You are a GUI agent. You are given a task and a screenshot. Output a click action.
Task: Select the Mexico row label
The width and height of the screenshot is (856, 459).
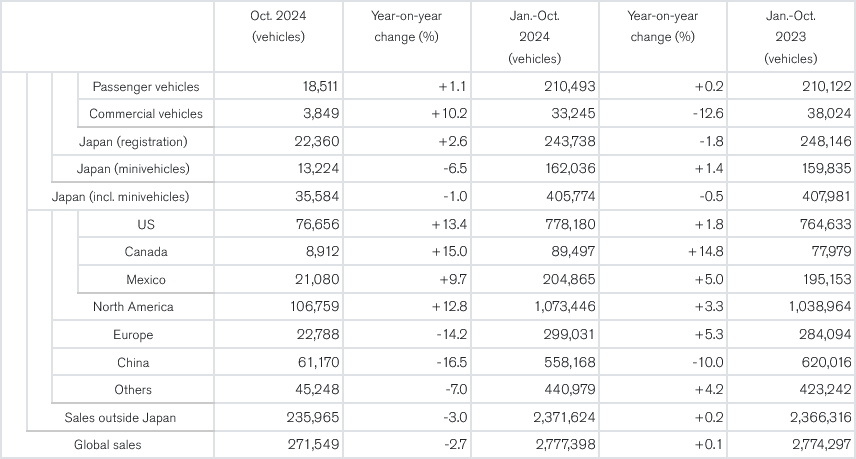145,279
